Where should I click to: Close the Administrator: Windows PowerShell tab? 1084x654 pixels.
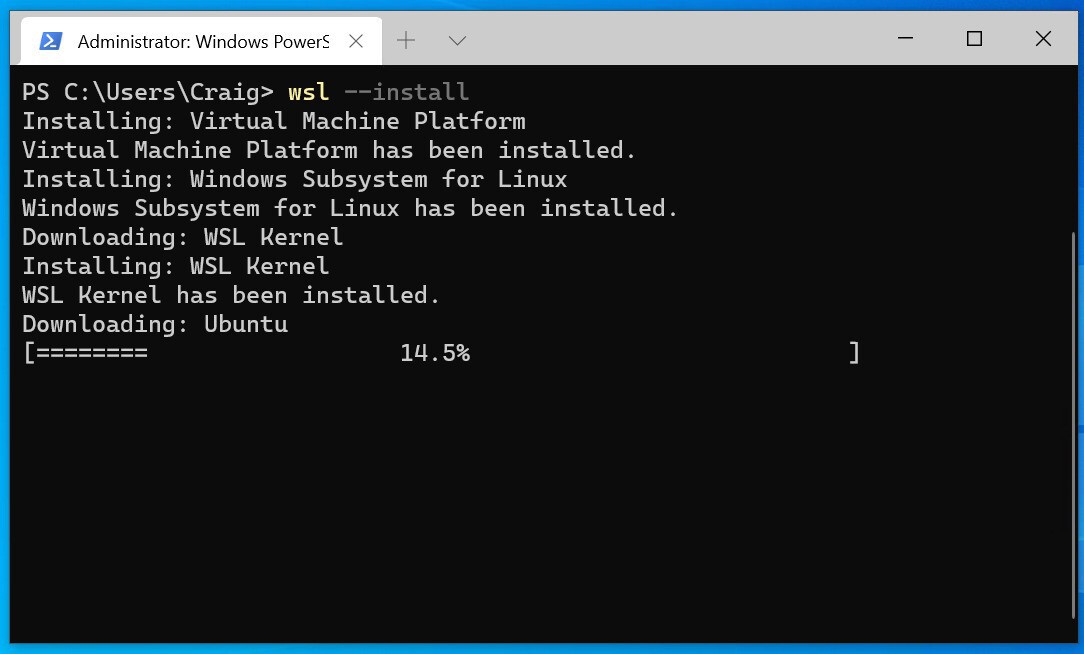[356, 41]
